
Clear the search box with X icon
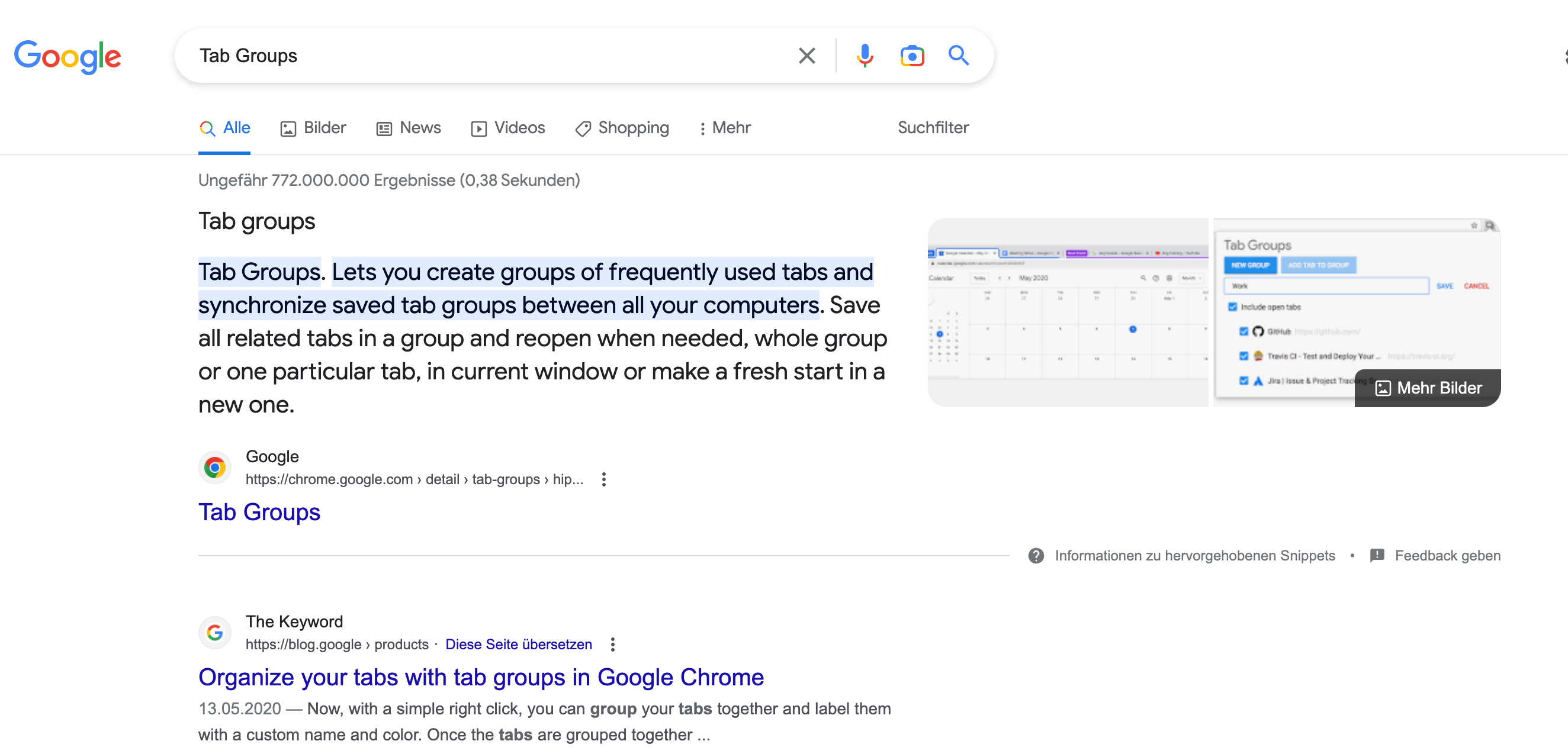click(807, 56)
